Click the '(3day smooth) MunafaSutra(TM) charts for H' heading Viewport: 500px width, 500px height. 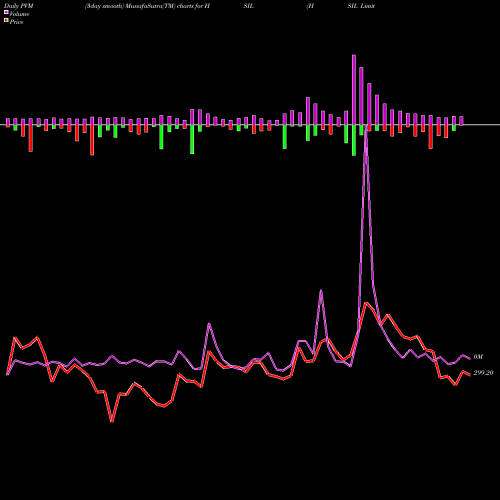[x=147, y=6]
